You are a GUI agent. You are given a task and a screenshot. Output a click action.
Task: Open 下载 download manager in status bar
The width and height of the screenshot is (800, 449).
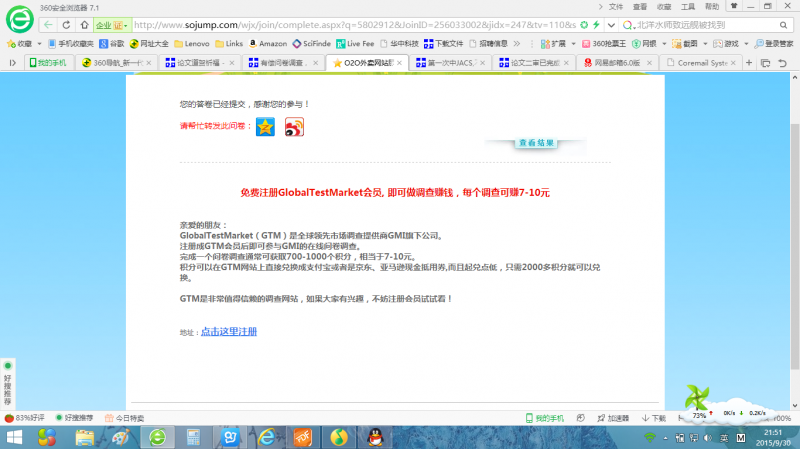tap(654, 418)
